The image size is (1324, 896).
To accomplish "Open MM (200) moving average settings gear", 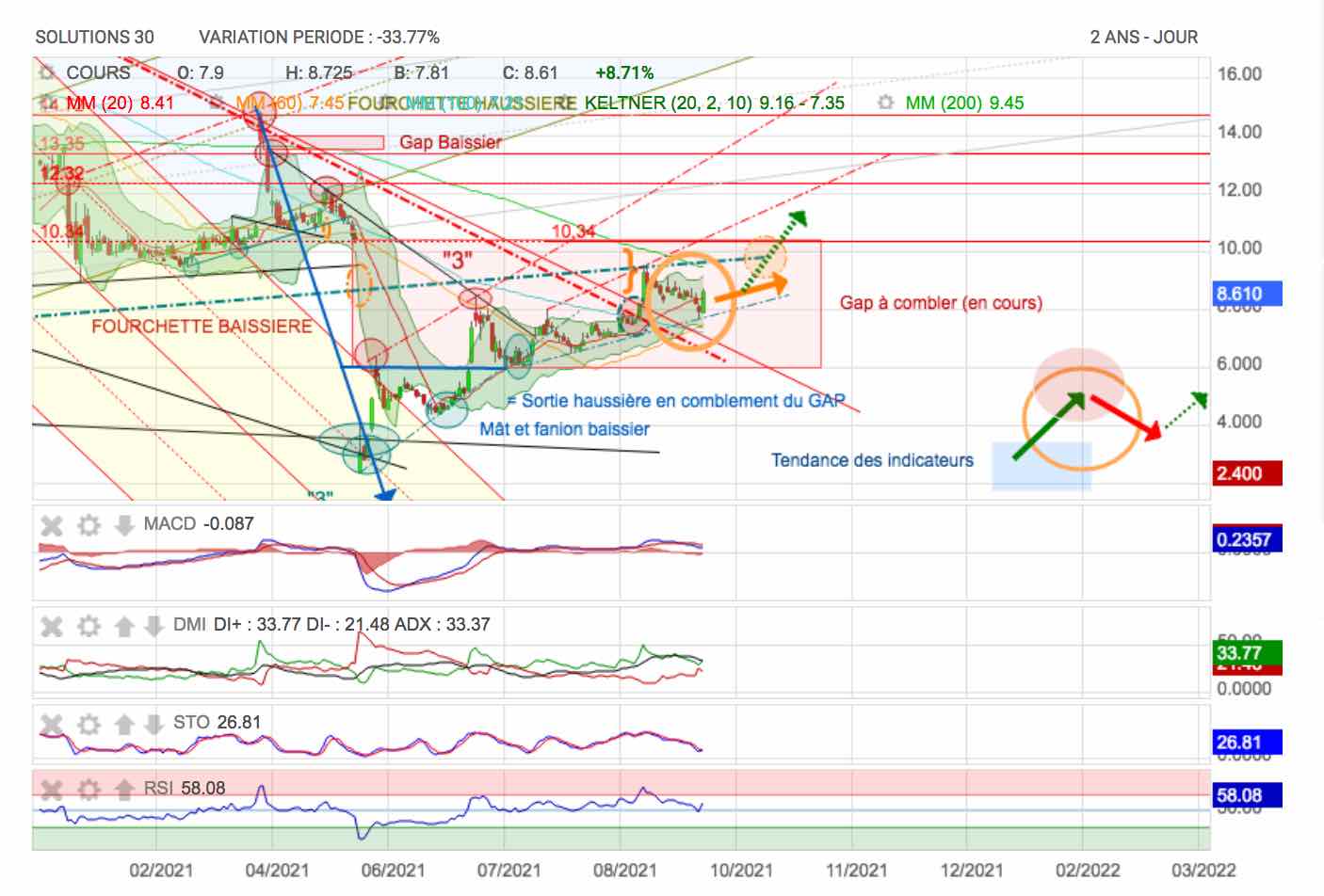I will (x=885, y=103).
